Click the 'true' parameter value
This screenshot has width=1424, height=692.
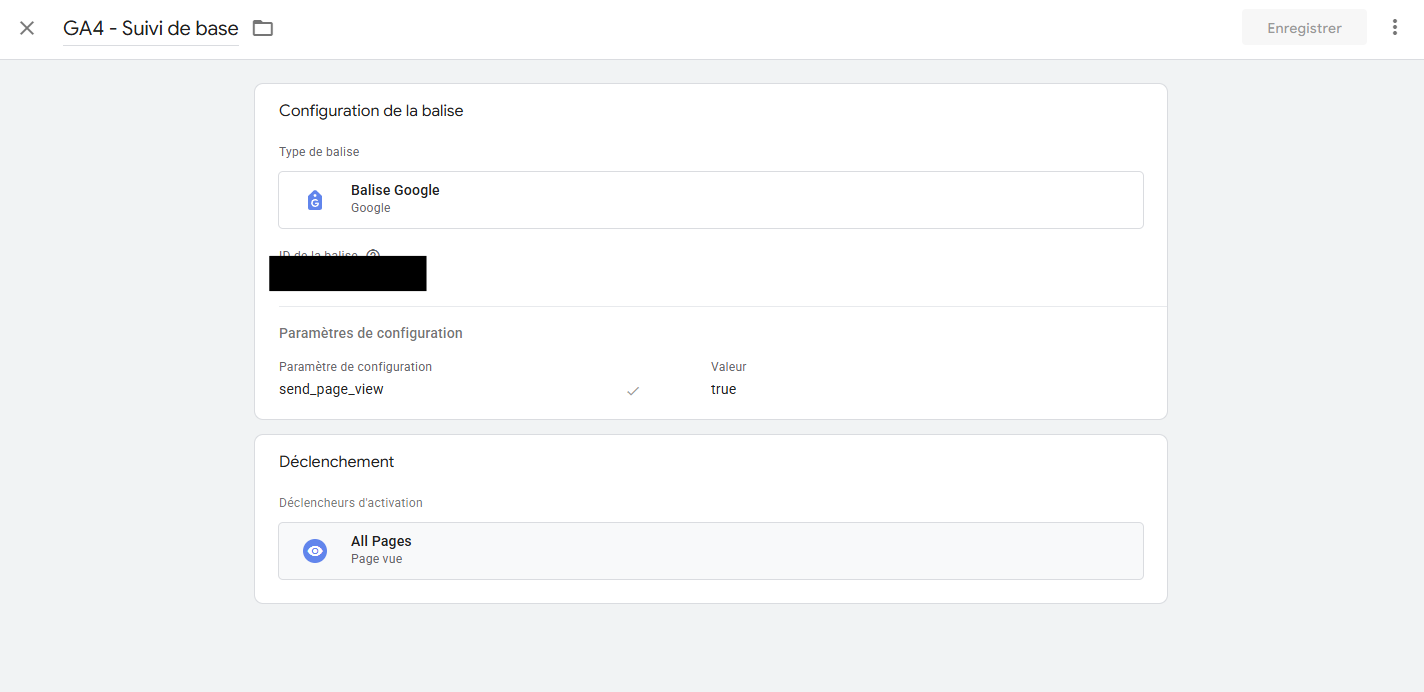(723, 389)
